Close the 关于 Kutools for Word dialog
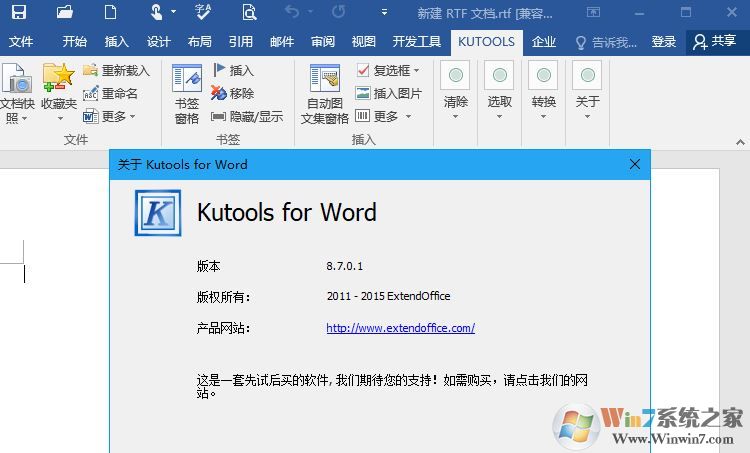Screen dimensions: 750x453 pos(634,164)
